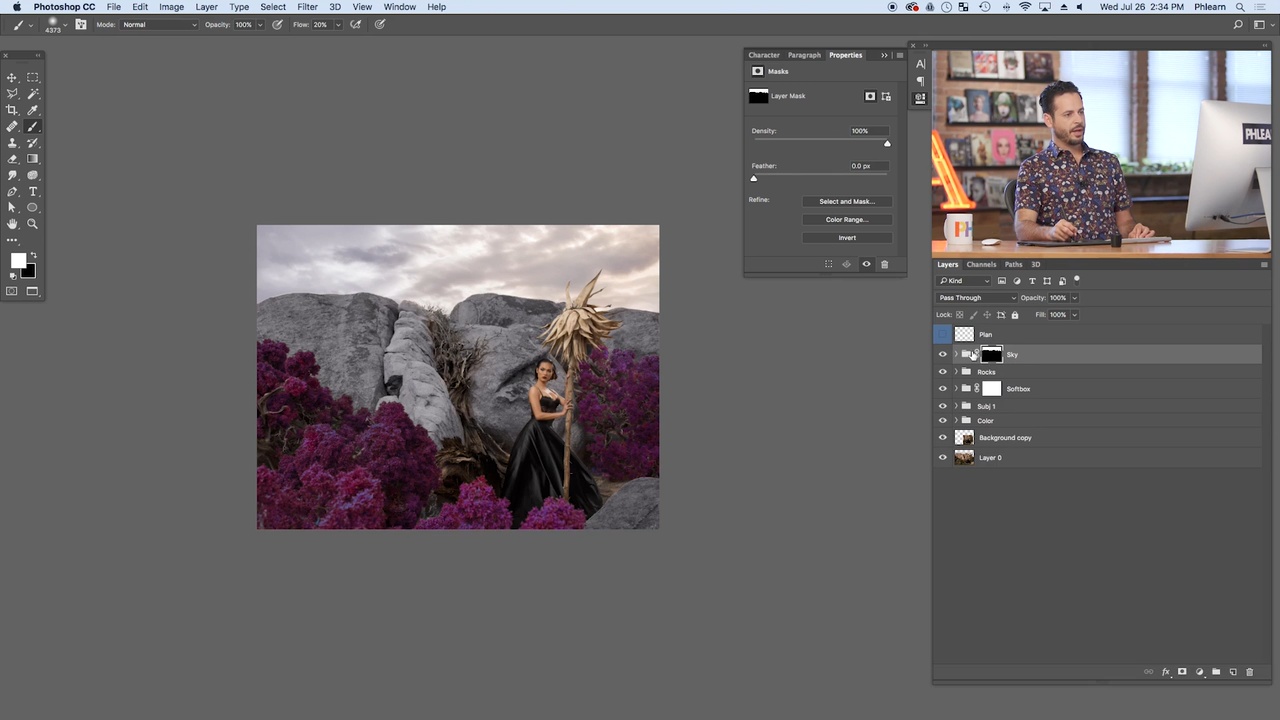1280x720 pixels.
Task: Hide the Sky group
Action: [942, 354]
